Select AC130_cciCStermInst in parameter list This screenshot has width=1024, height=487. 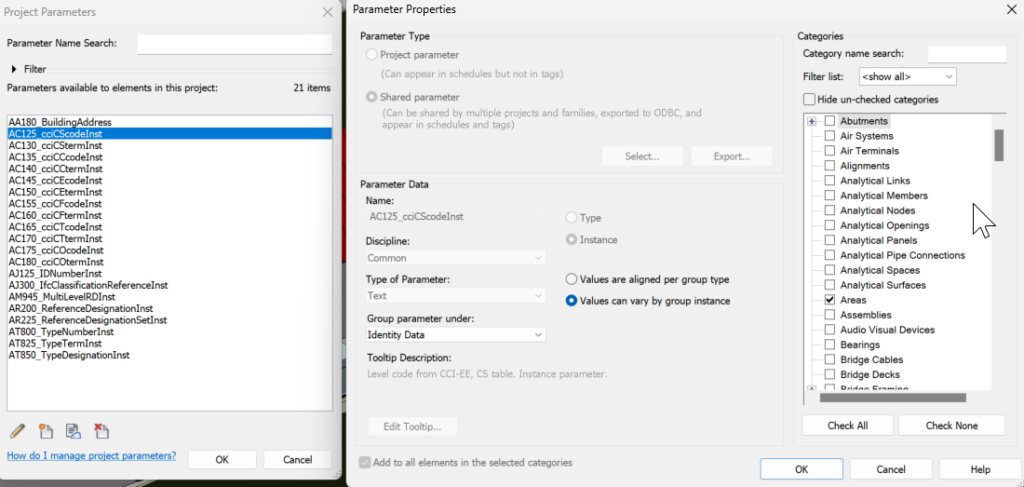pos(56,146)
